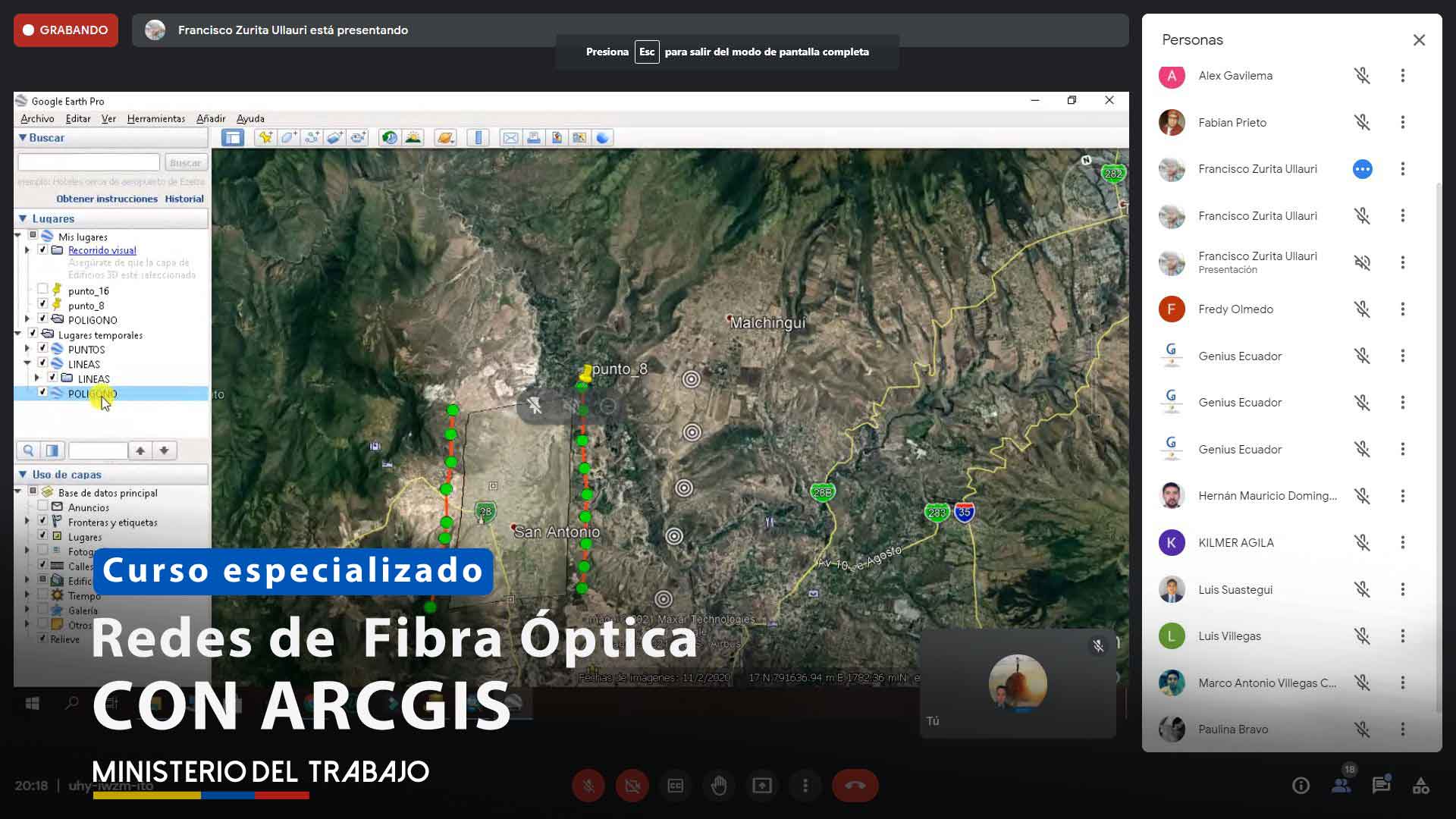1456x819 pixels.
Task: Click the Buscar search button
Action: 186,162
